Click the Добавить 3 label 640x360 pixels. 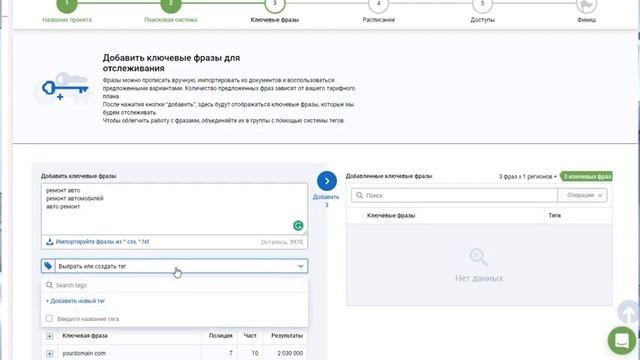(326, 201)
